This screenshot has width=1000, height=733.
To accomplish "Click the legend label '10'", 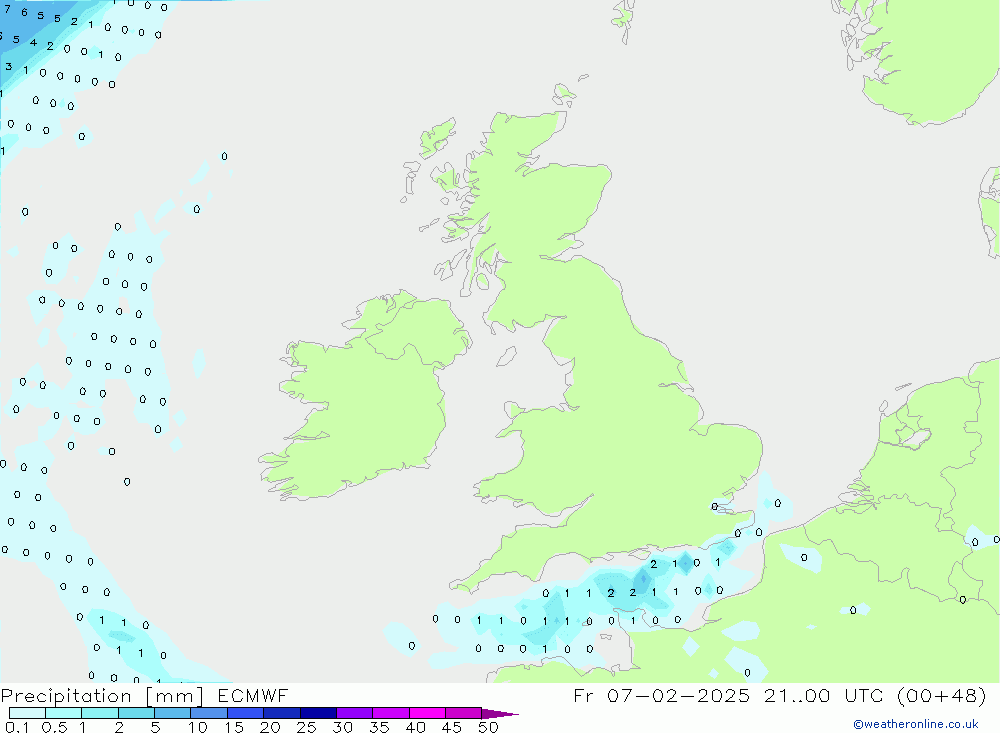I will (x=198, y=727).
